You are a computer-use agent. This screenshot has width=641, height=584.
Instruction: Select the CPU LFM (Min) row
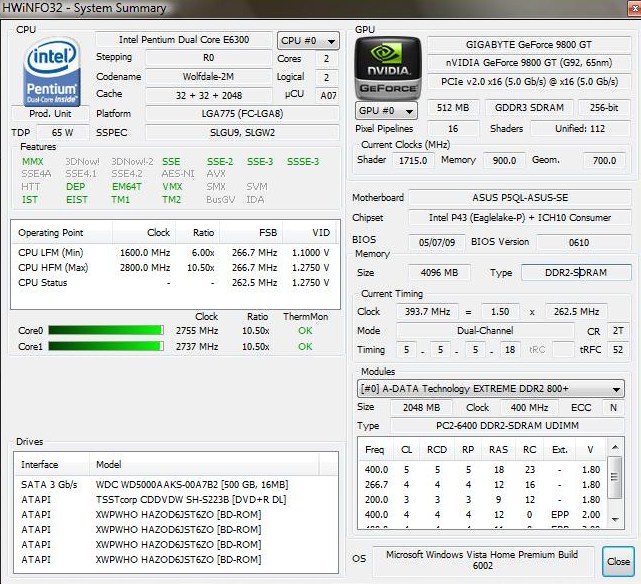pos(174,253)
